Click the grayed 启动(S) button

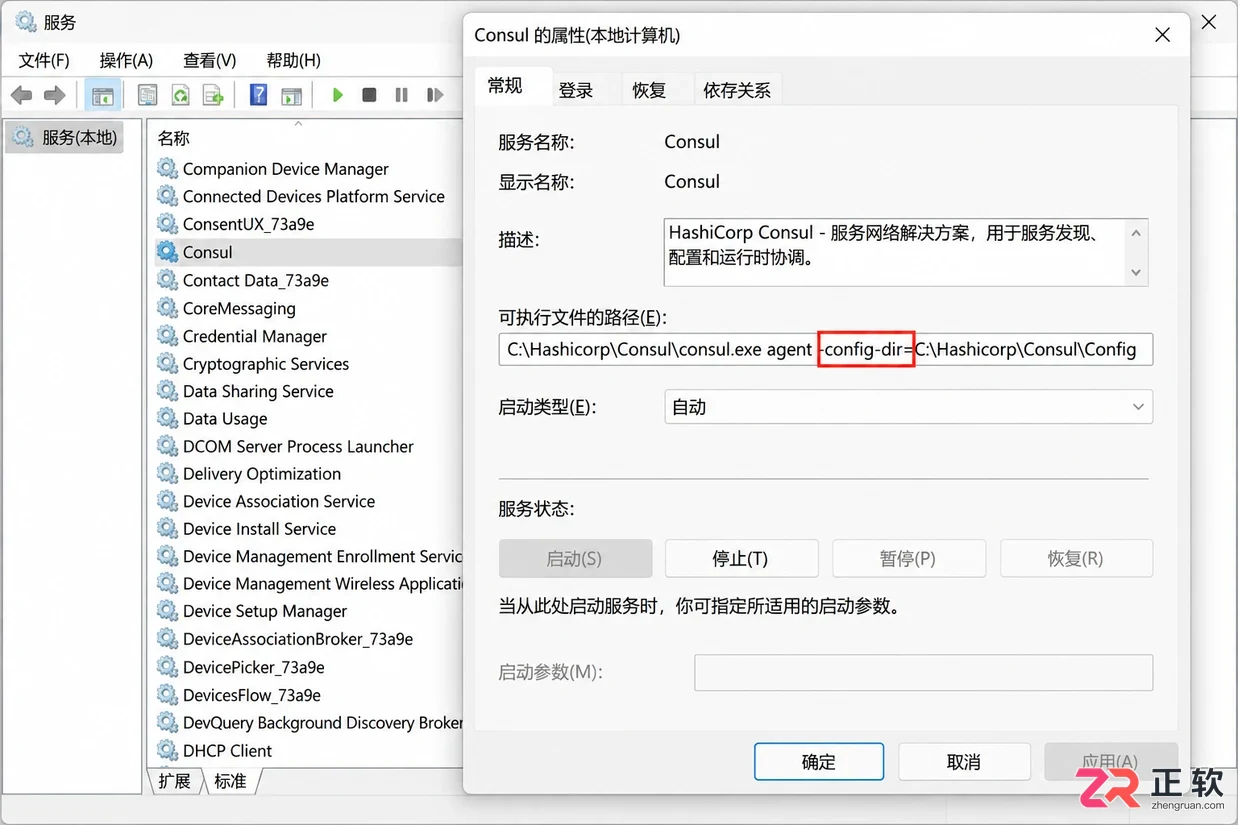[575, 558]
